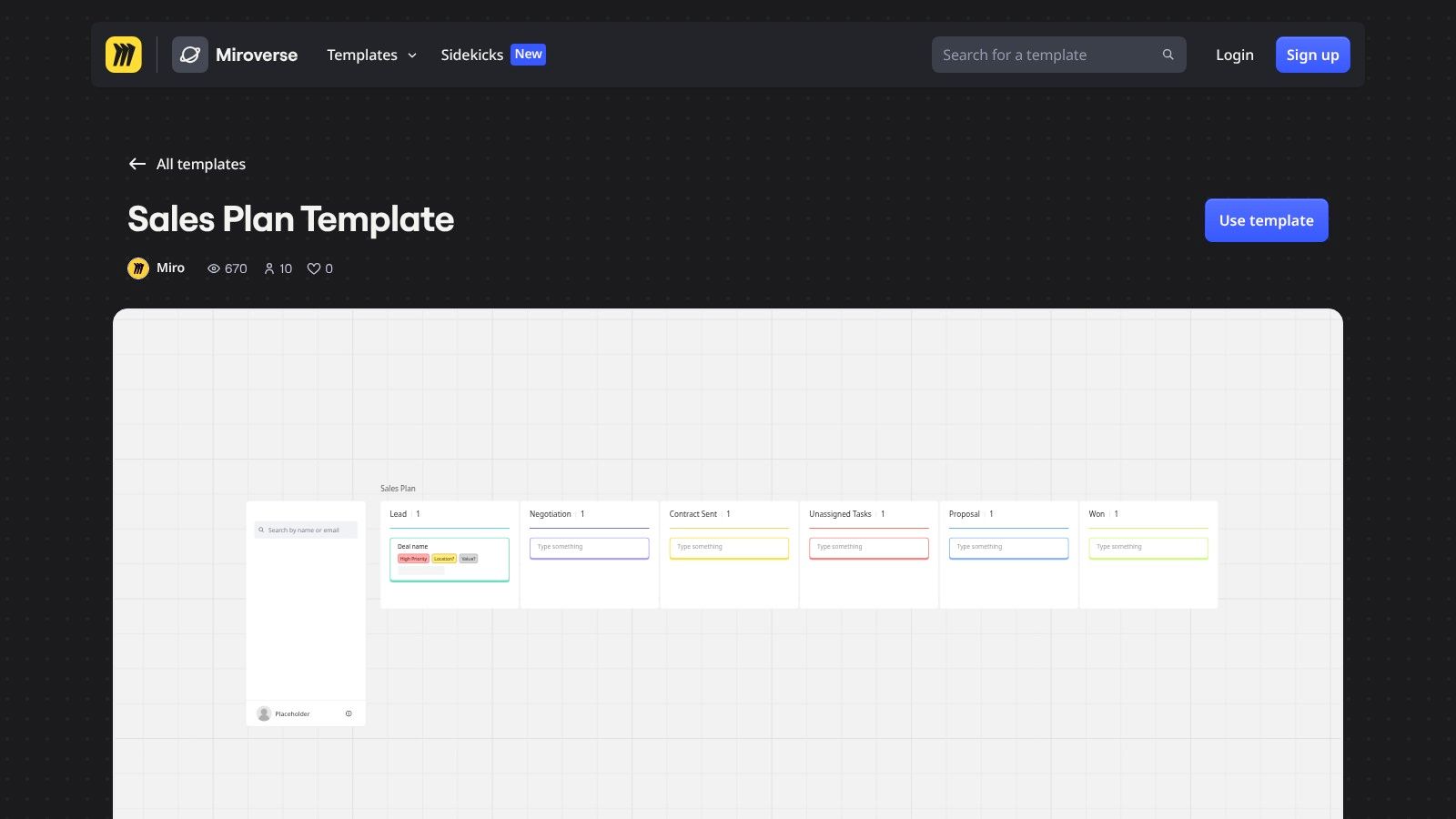Click the views eye icon showing 670
The height and width of the screenshot is (819, 1456).
tap(214, 268)
